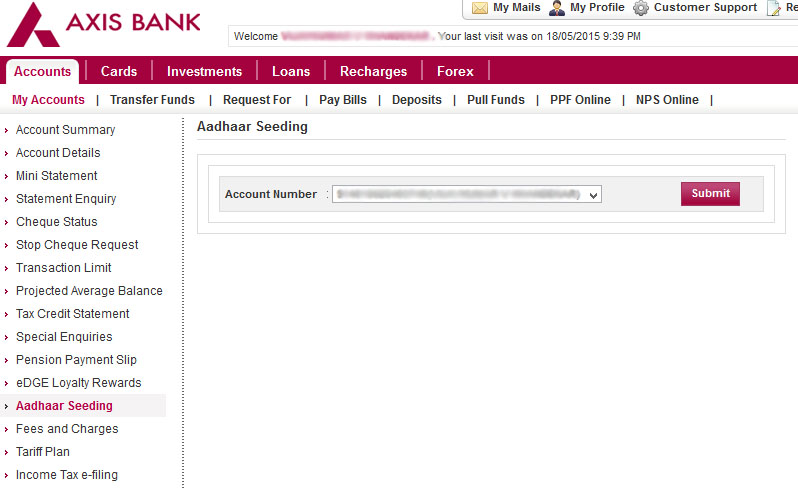
Task: Click the Aadhaar Seeding page heading
Action: 252,127
